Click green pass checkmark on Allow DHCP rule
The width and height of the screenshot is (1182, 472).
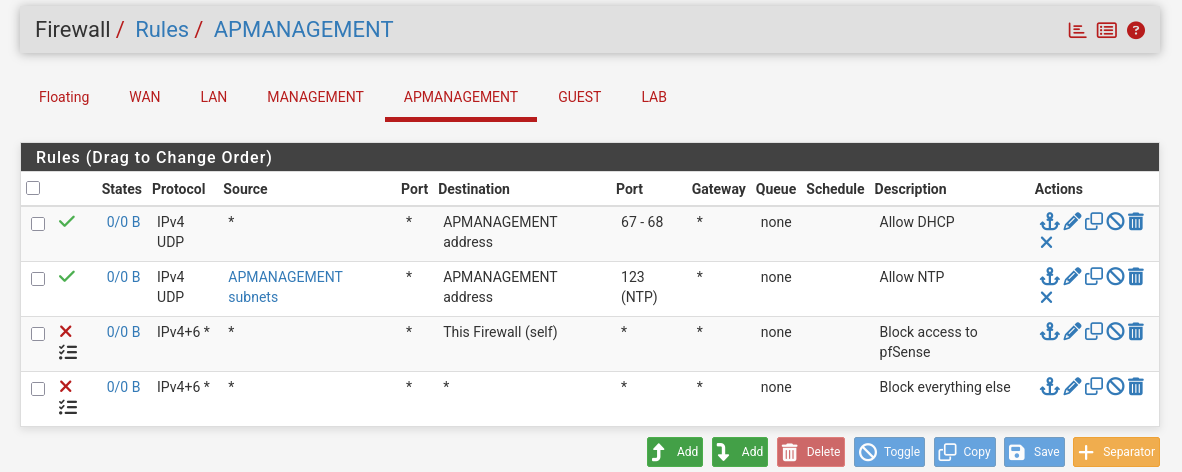point(67,222)
